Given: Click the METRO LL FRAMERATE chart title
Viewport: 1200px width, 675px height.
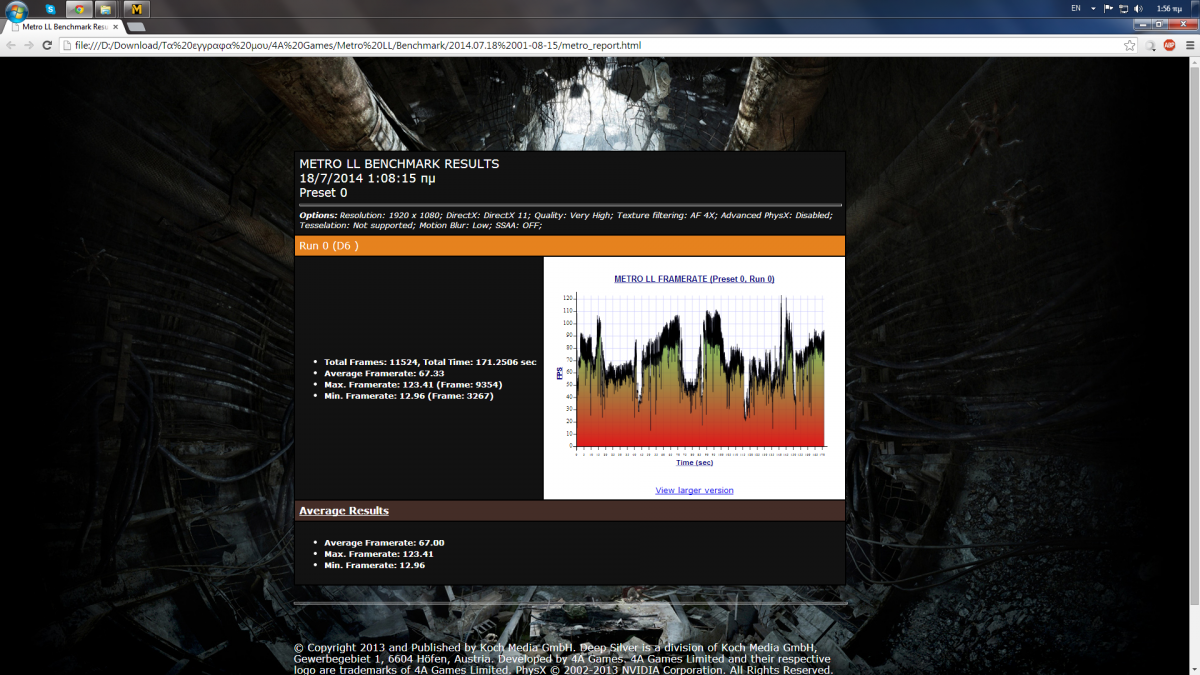Looking at the screenshot, I should click(x=694, y=279).
